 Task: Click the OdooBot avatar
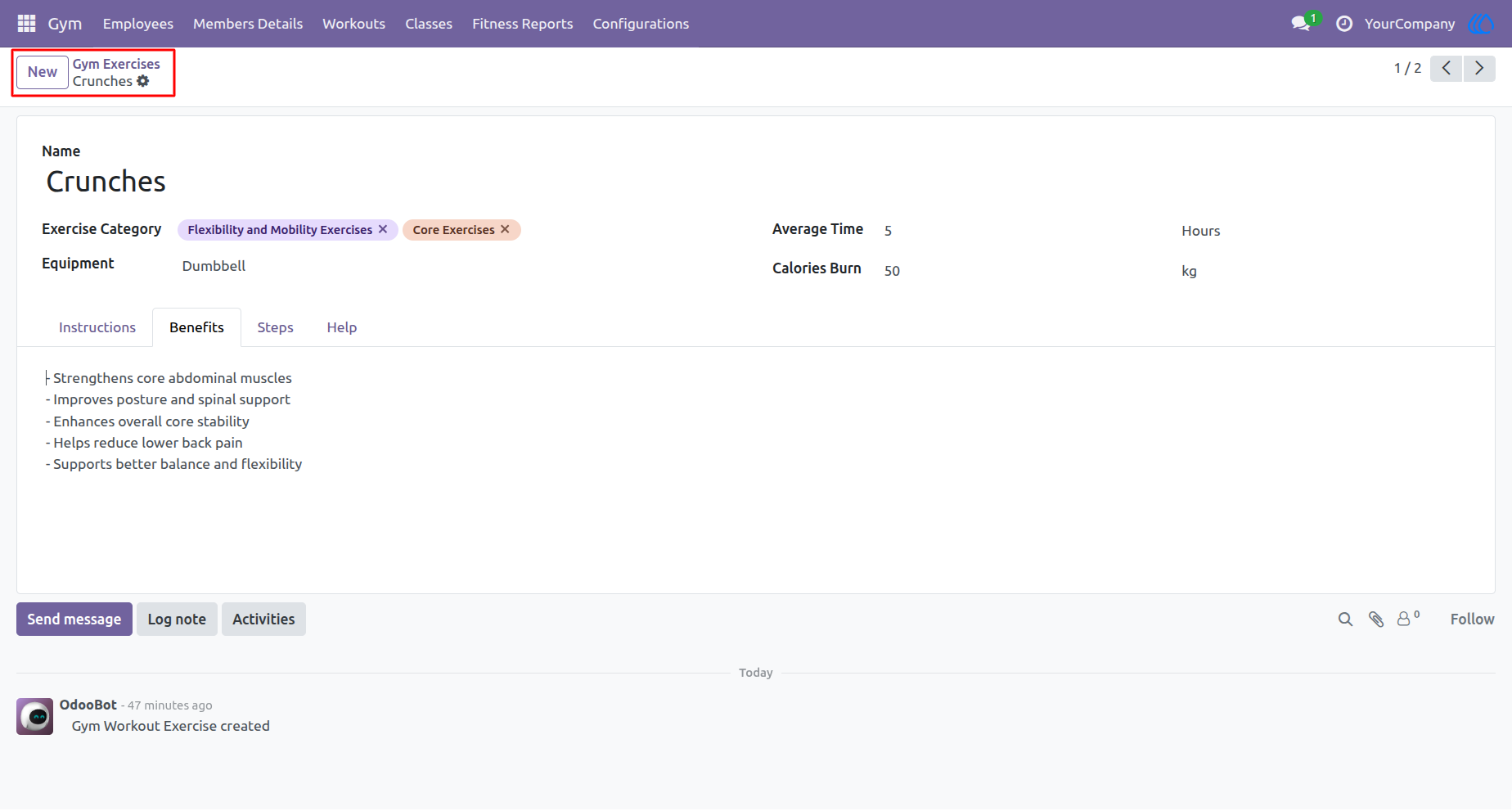tap(35, 716)
